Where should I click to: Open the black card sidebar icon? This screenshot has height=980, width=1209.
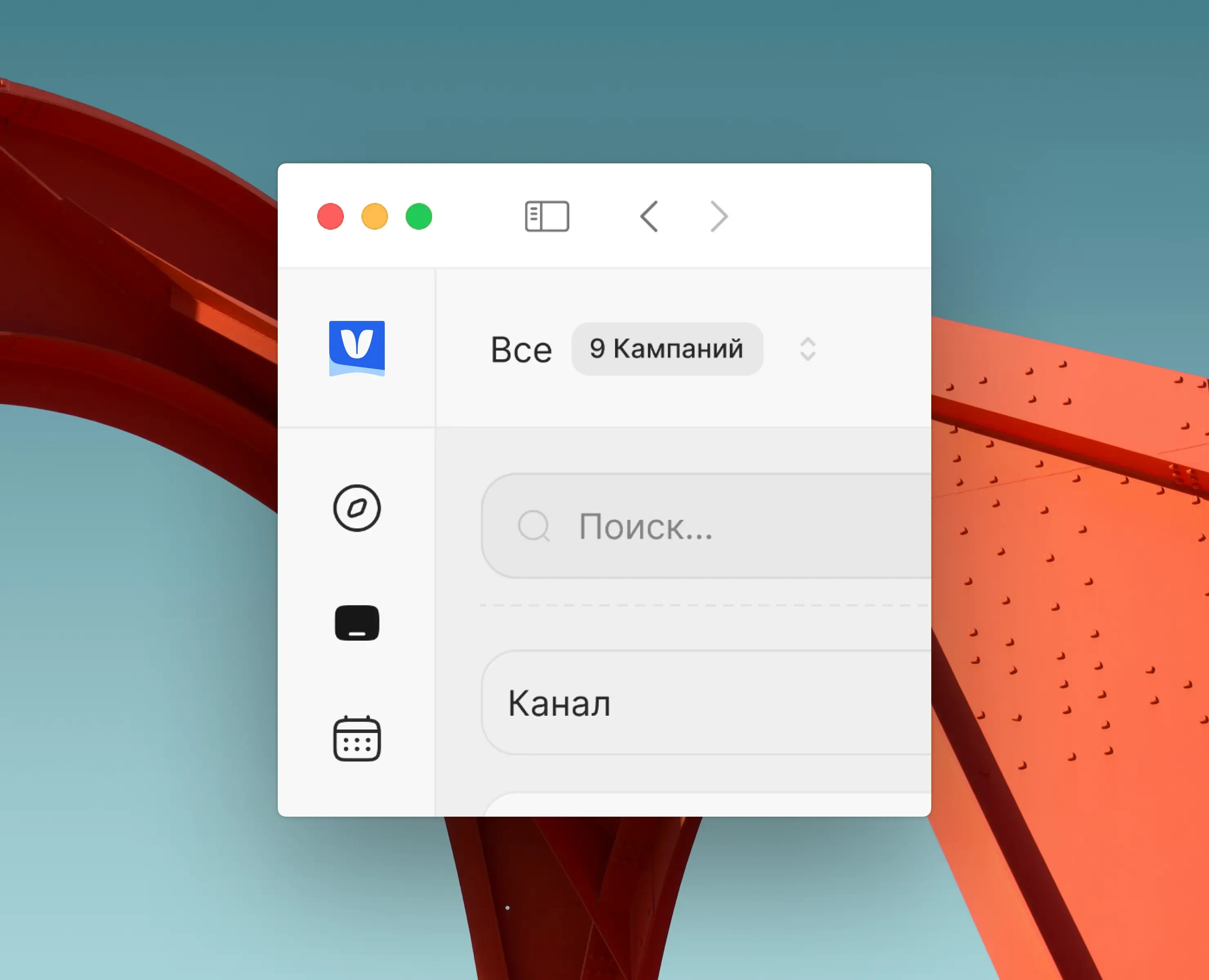(357, 623)
